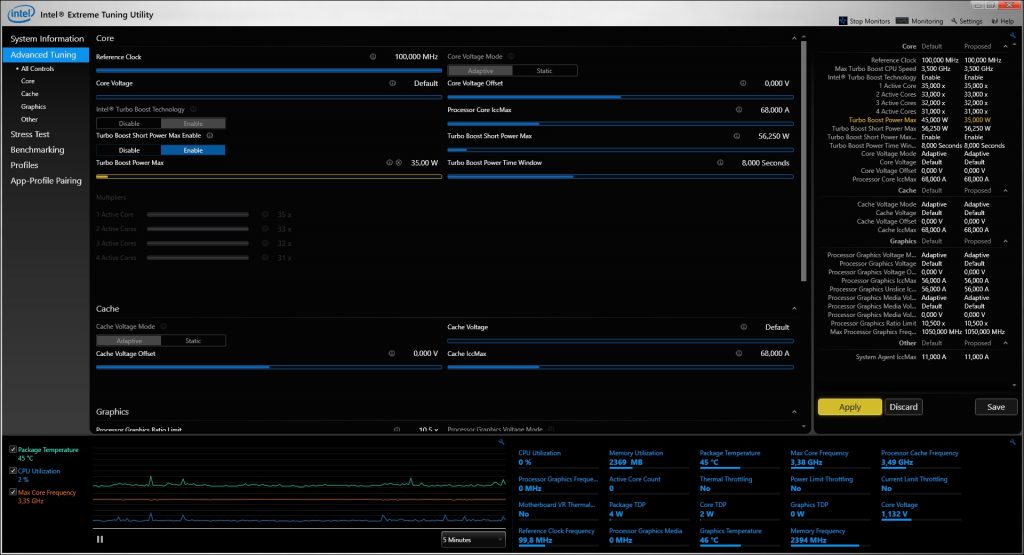Click the wrench icon above monitor tiles
The image size is (1024, 555).
click(1013, 442)
